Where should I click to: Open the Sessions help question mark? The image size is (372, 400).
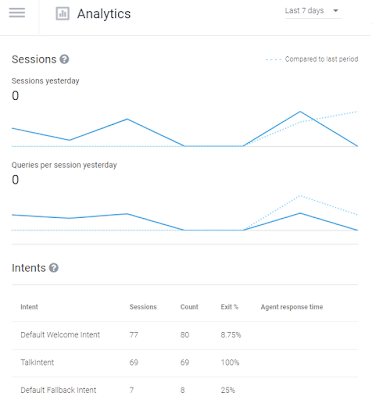click(64, 59)
